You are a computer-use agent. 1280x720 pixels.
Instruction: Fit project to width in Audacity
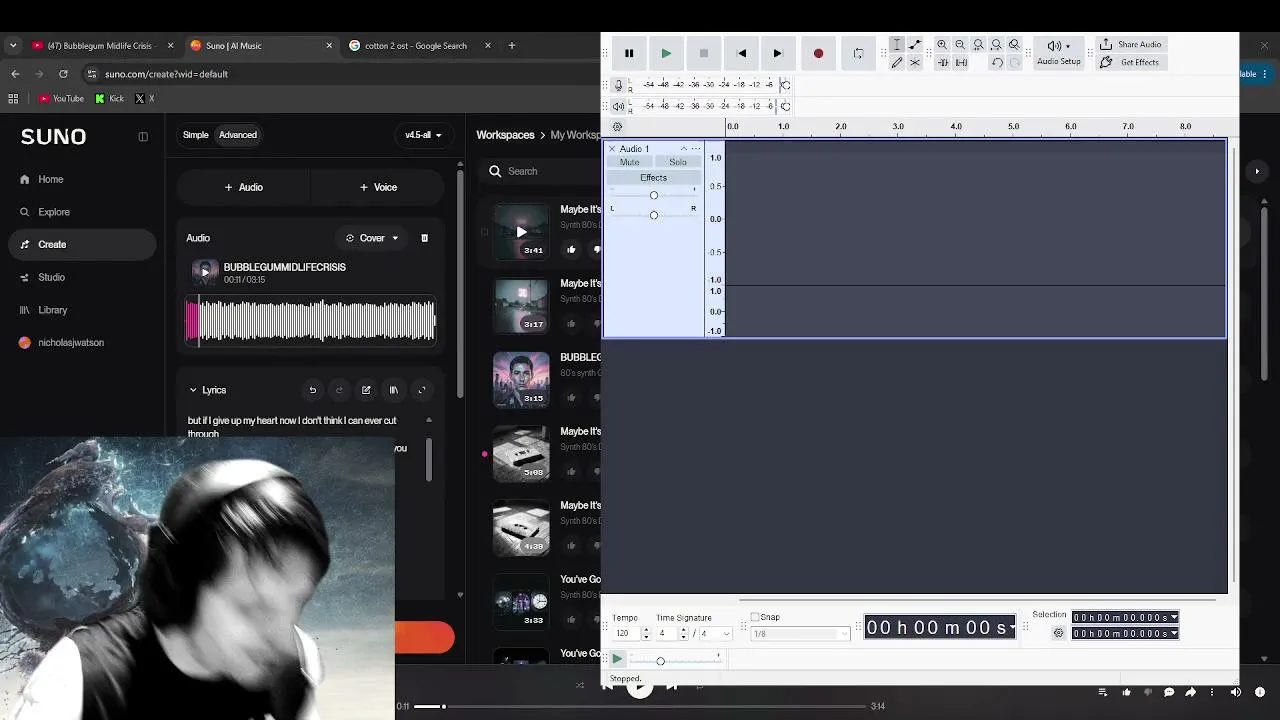(996, 45)
